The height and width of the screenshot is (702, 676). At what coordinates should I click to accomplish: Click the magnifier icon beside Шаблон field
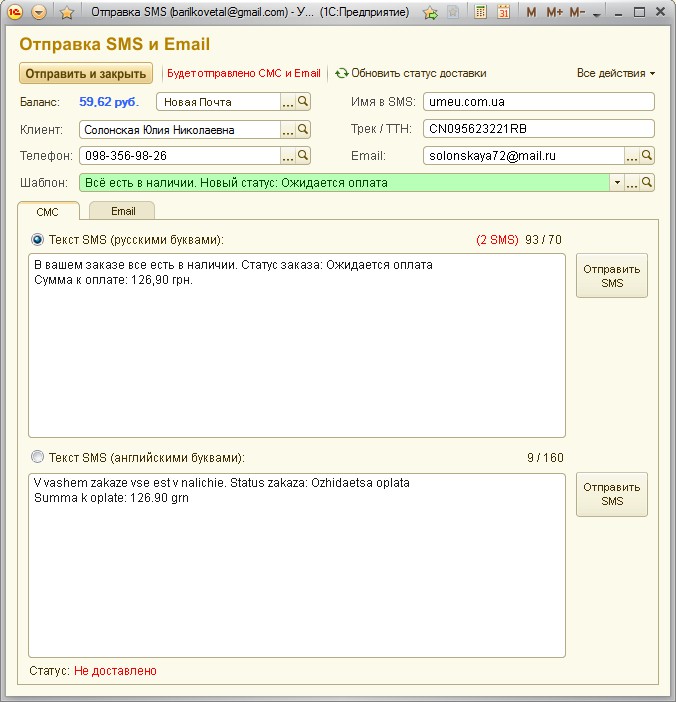pos(647,183)
